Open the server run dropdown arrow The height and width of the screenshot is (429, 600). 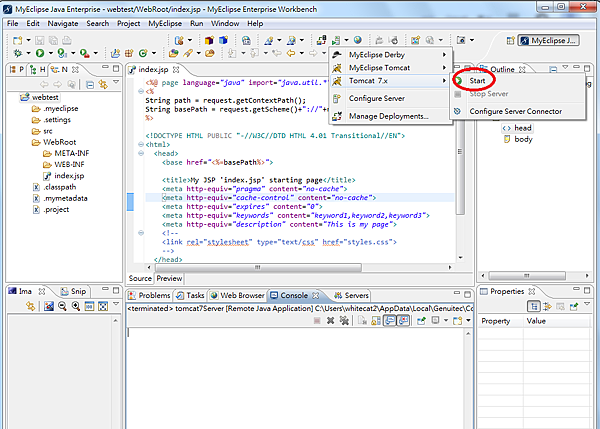(x=346, y=40)
